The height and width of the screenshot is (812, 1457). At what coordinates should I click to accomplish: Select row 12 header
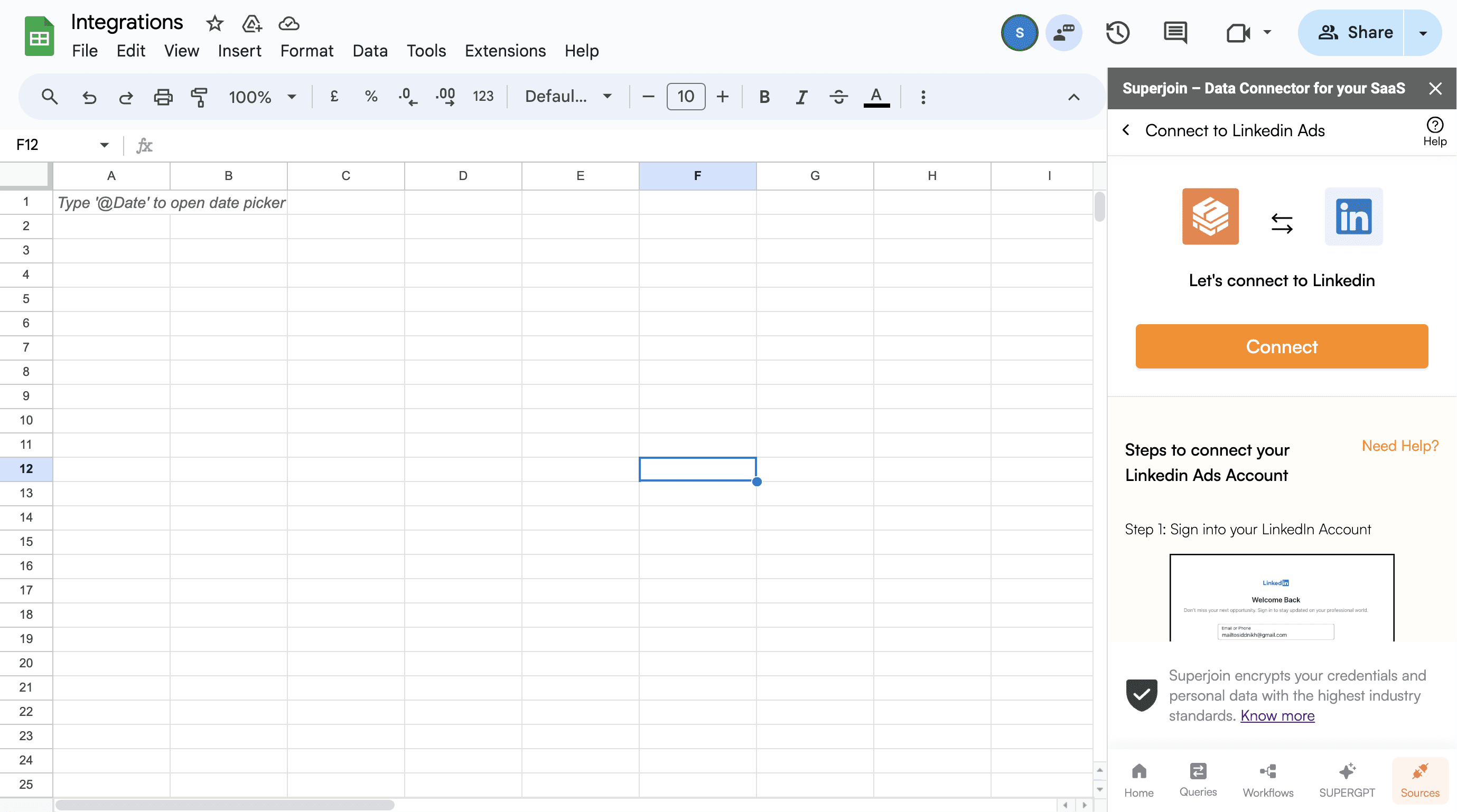26,469
